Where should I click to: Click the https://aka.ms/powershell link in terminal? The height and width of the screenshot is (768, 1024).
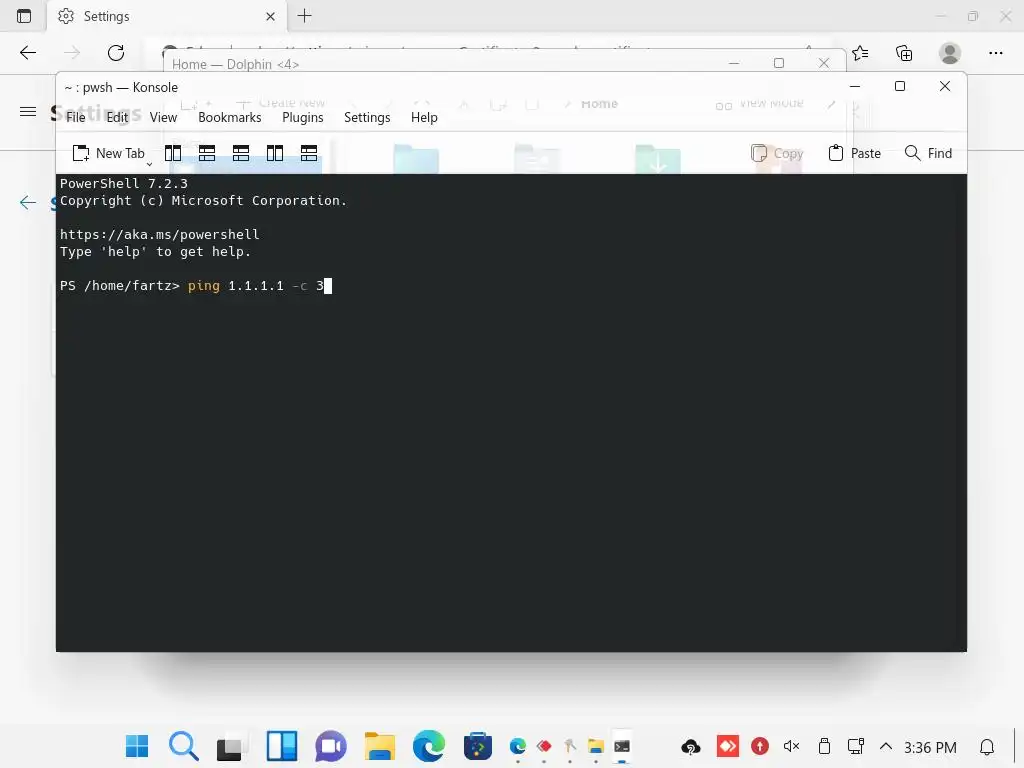pyautogui.click(x=159, y=234)
